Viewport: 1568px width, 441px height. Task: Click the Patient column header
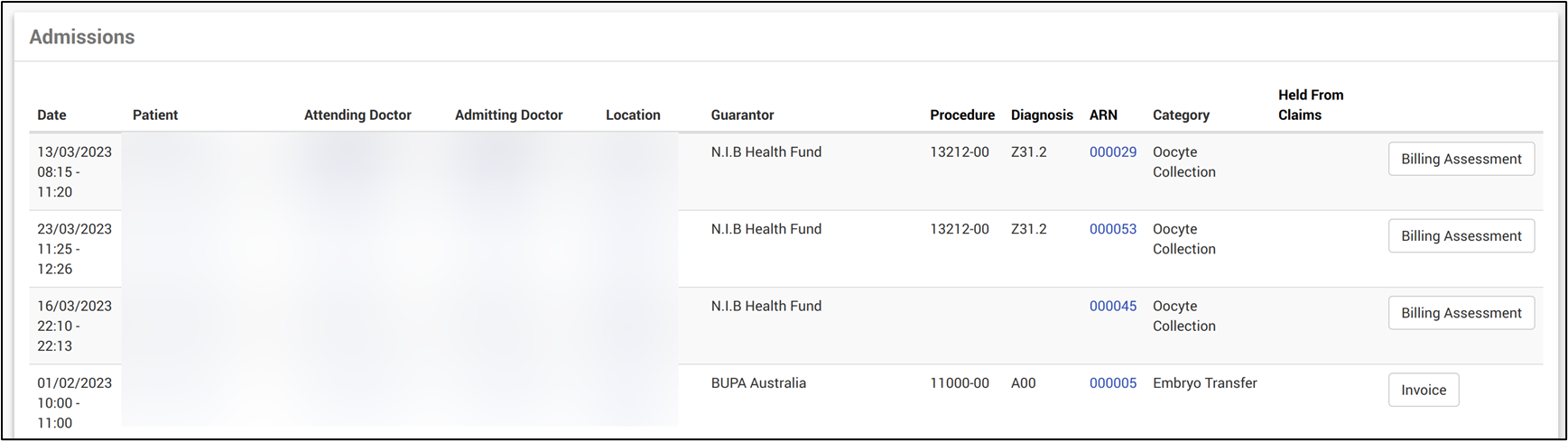155,115
